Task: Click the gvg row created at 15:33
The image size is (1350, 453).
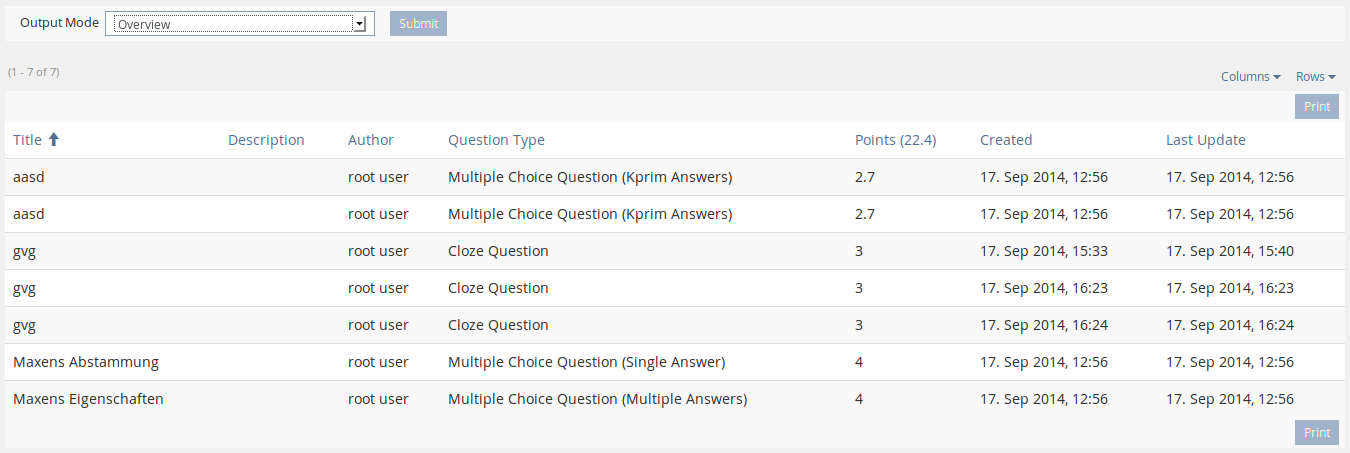Action: 25,251
